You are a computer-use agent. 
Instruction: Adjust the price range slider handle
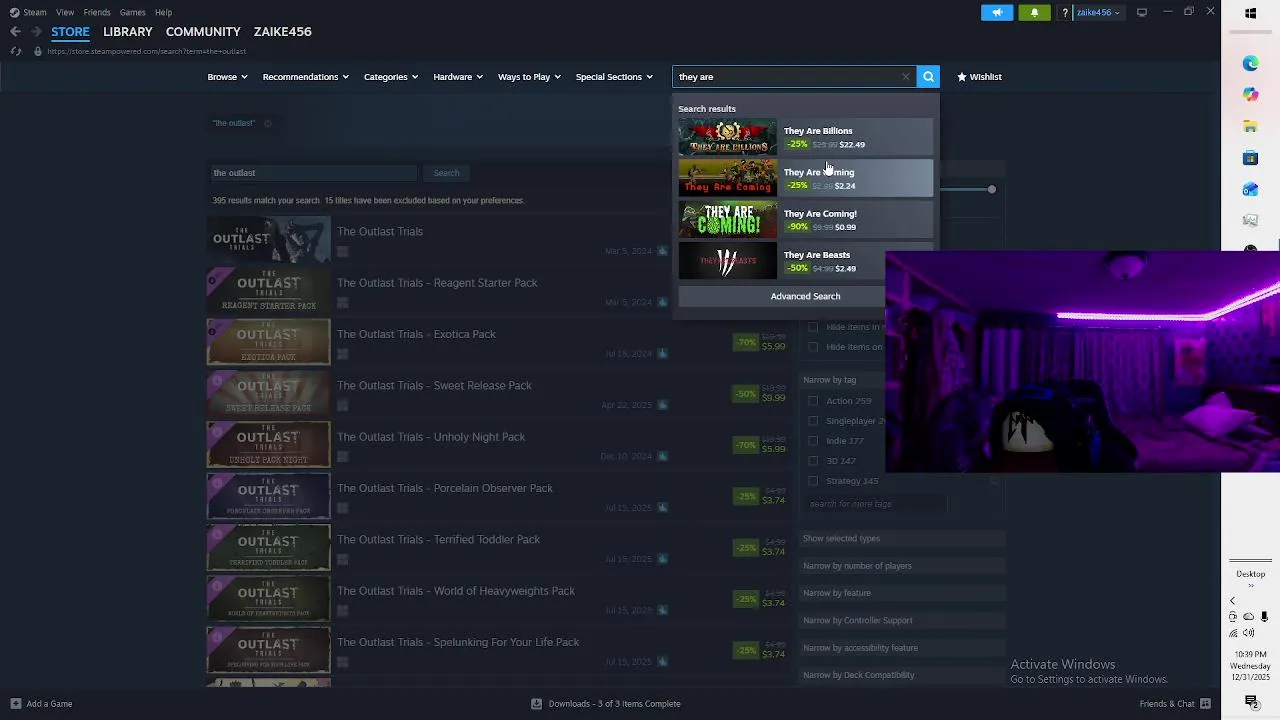[x=991, y=189]
